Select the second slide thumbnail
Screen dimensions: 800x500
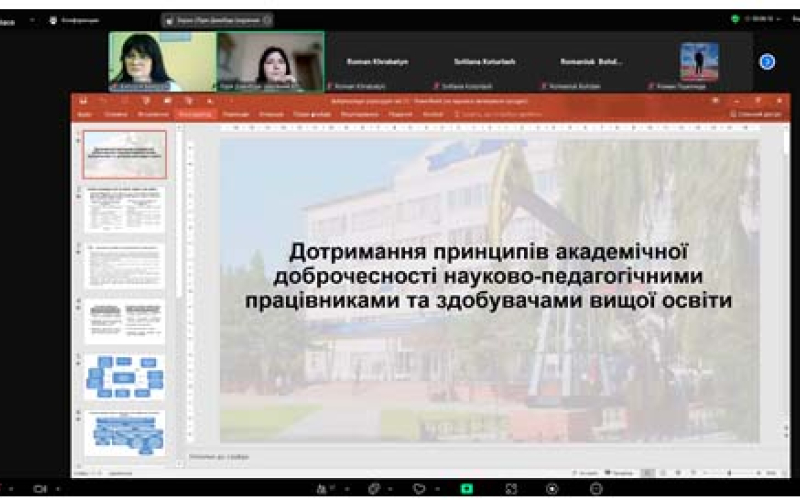coord(125,210)
